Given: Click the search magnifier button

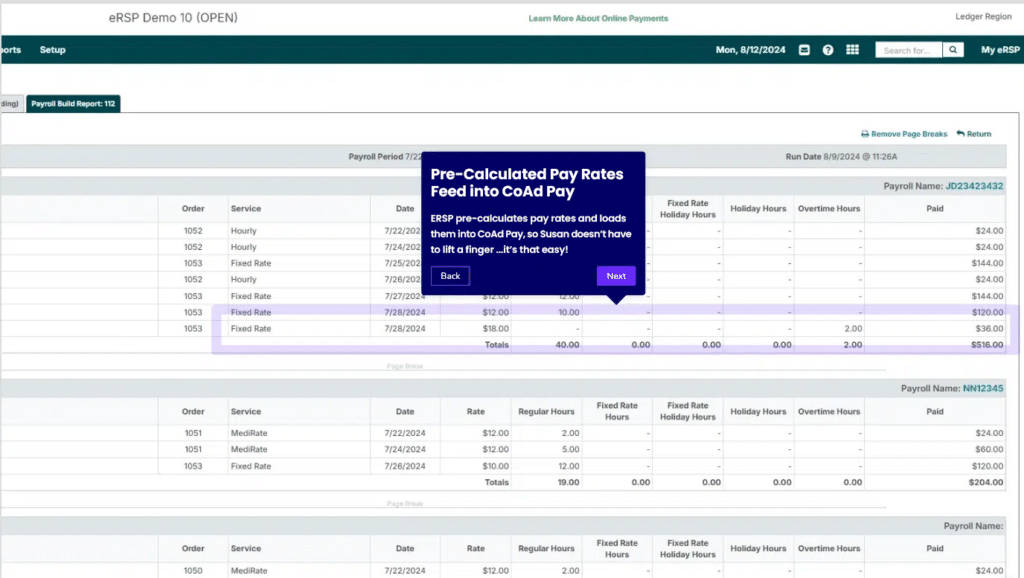Looking at the screenshot, I should 953,50.
